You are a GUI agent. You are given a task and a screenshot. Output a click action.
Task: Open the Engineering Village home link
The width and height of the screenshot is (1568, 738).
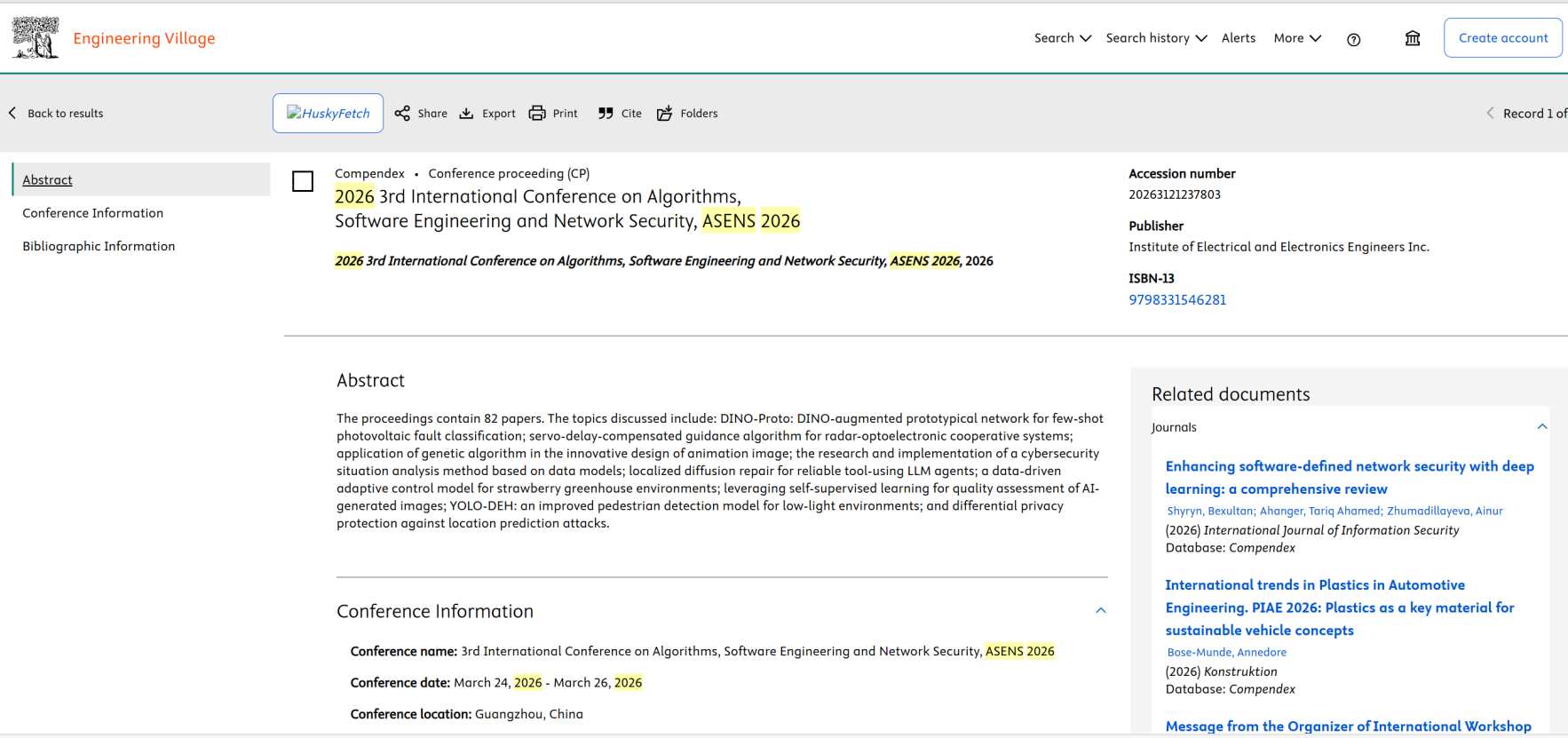144,38
